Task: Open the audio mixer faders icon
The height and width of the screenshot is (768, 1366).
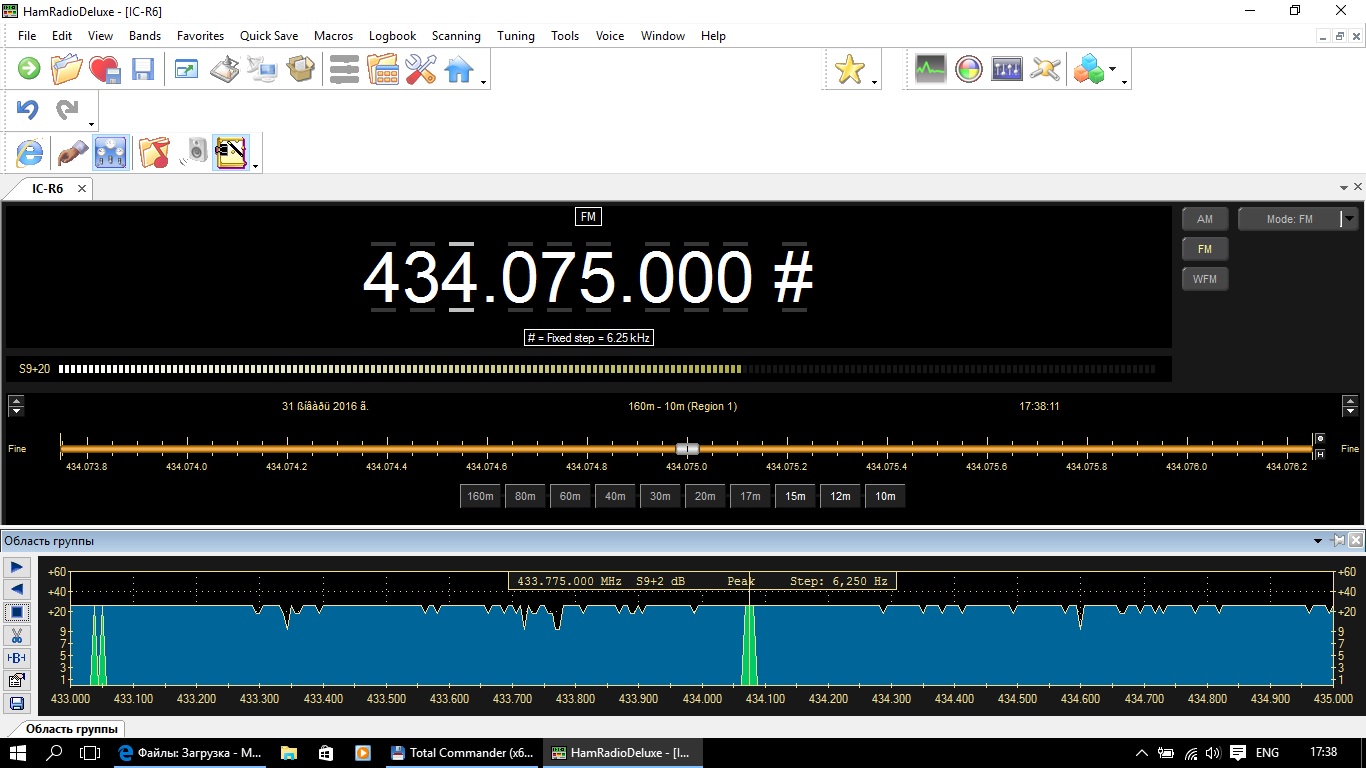Action: pos(1007,69)
